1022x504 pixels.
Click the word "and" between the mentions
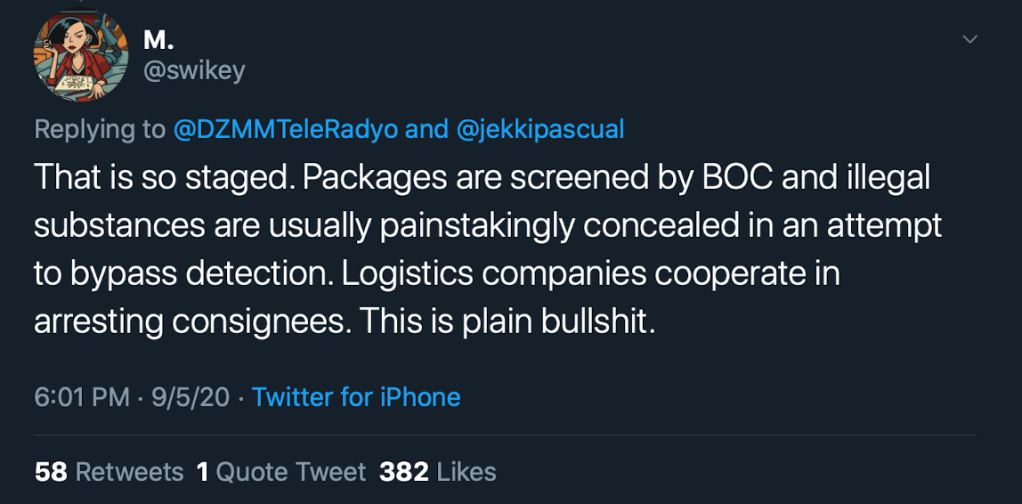click(x=427, y=129)
